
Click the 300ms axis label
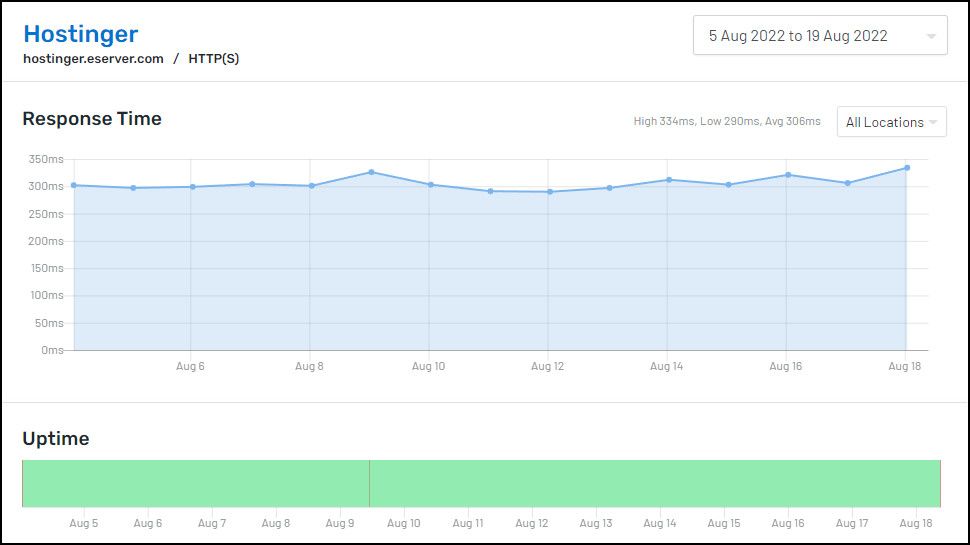46,186
